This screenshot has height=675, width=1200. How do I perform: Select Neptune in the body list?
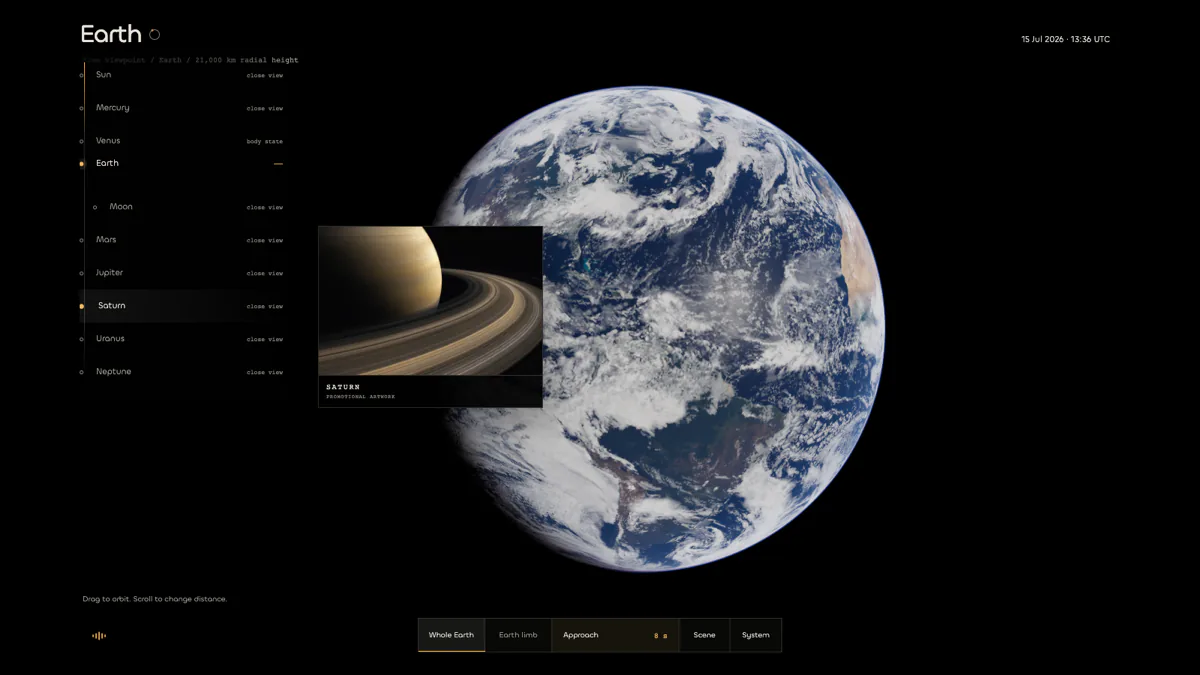point(113,372)
